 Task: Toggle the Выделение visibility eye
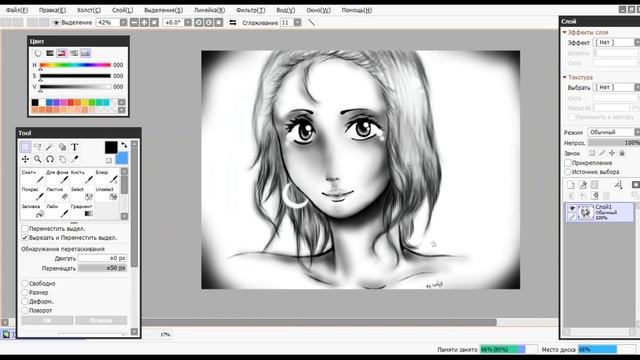tap(56, 22)
